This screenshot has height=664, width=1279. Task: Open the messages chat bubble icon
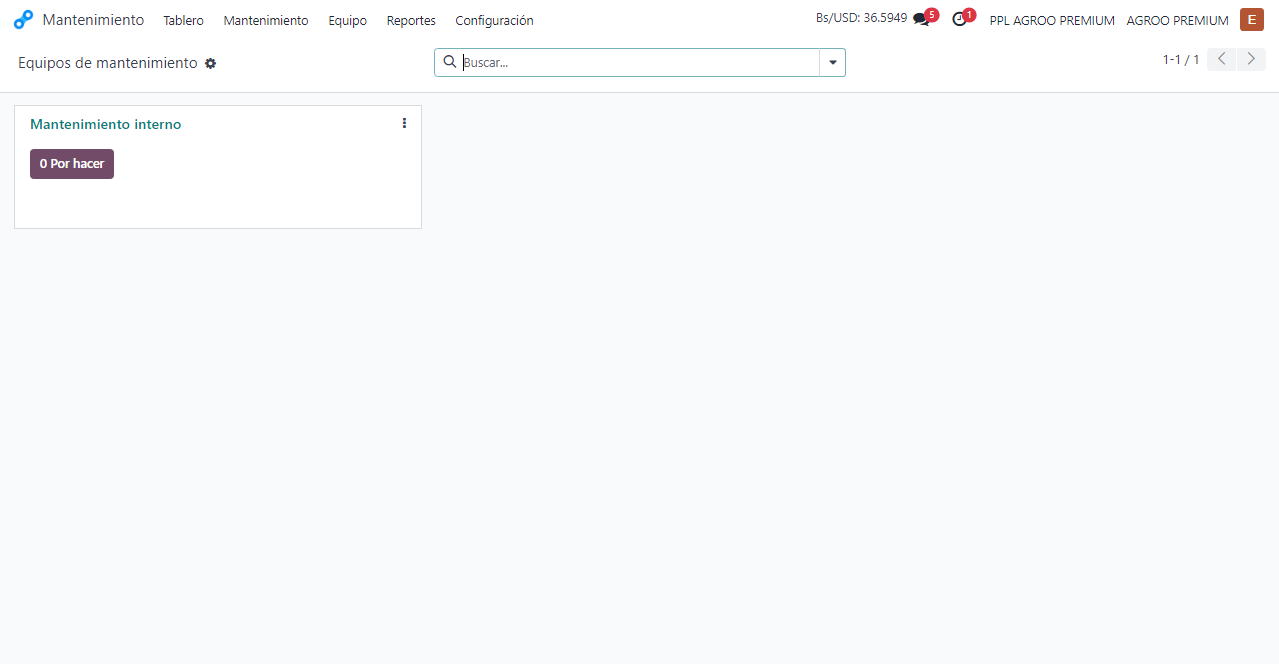click(921, 20)
